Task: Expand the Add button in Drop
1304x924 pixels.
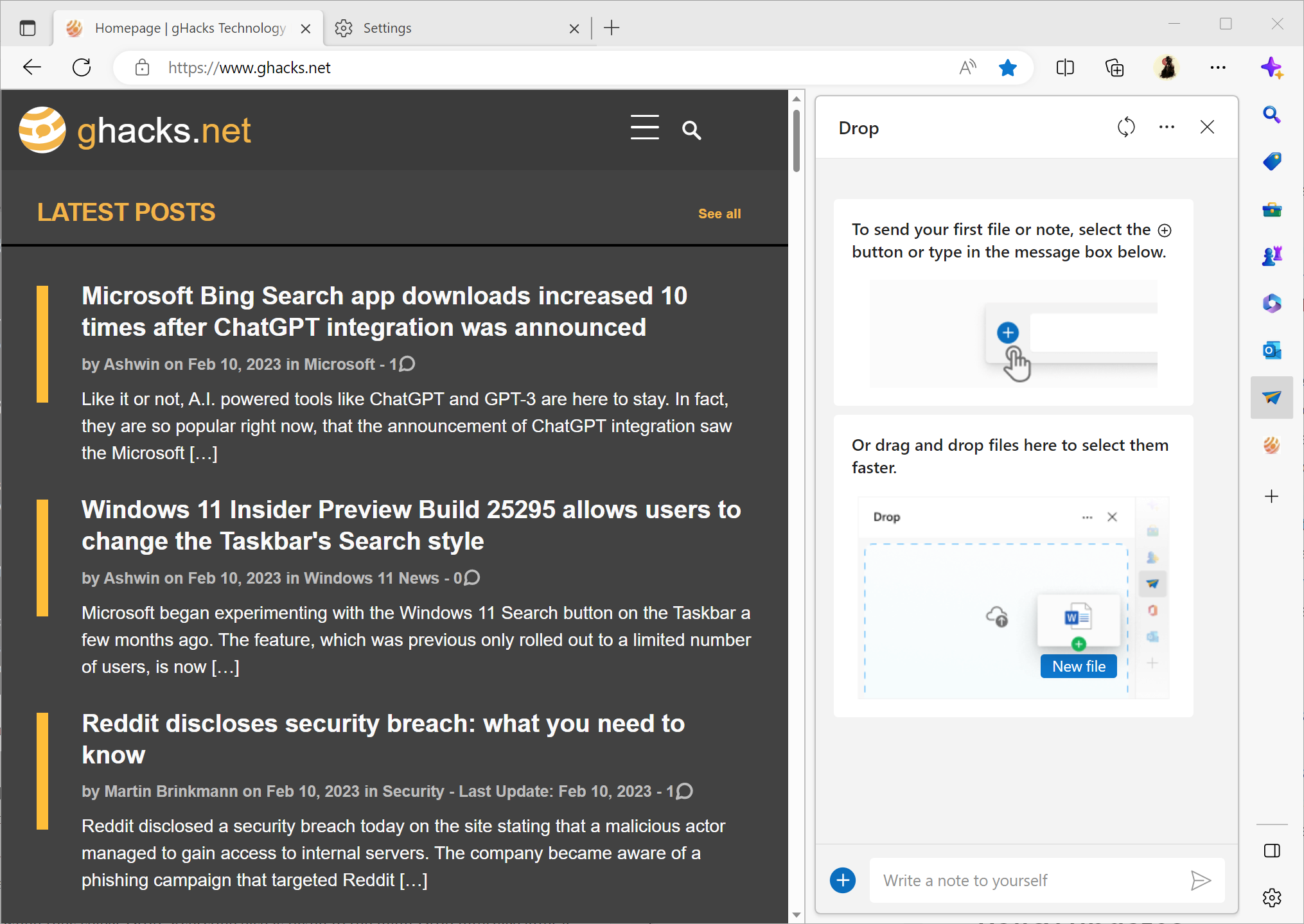Action: pos(843,880)
